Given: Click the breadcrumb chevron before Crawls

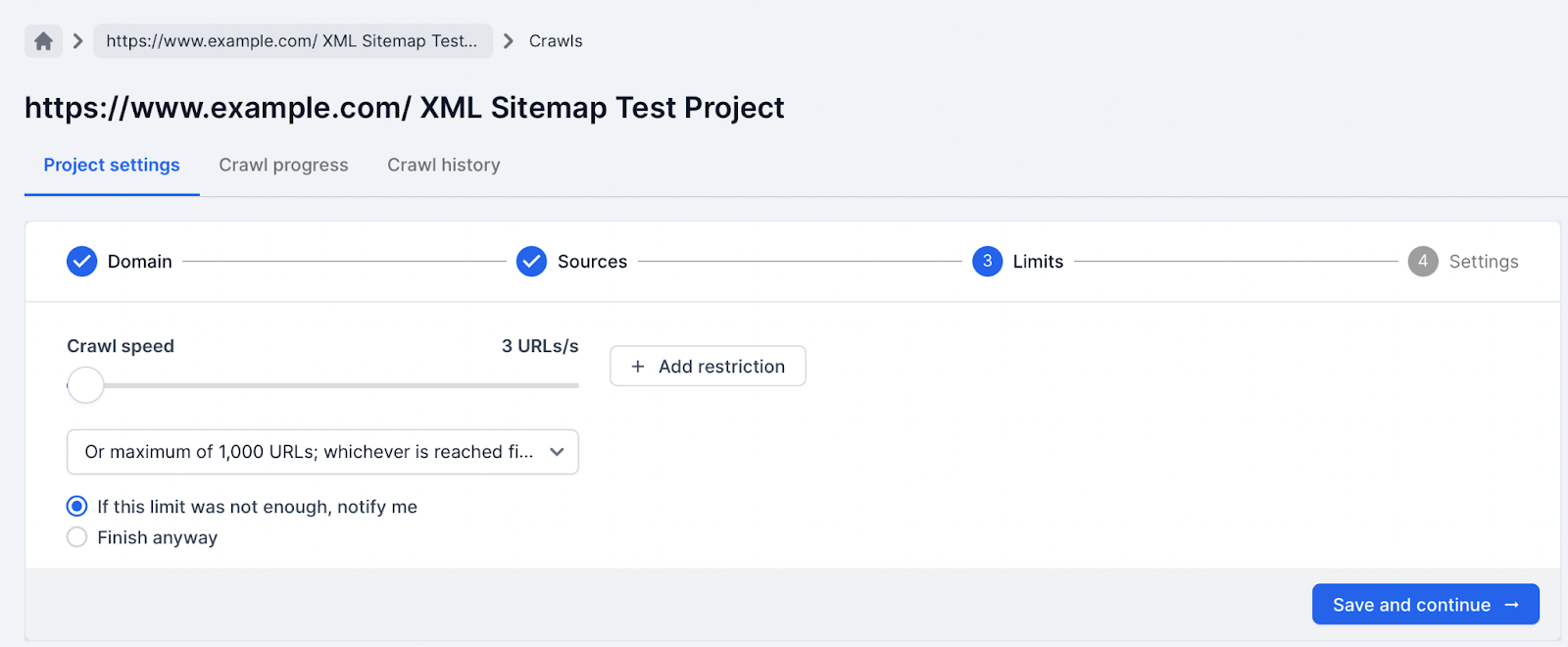Looking at the screenshot, I should tap(508, 41).
